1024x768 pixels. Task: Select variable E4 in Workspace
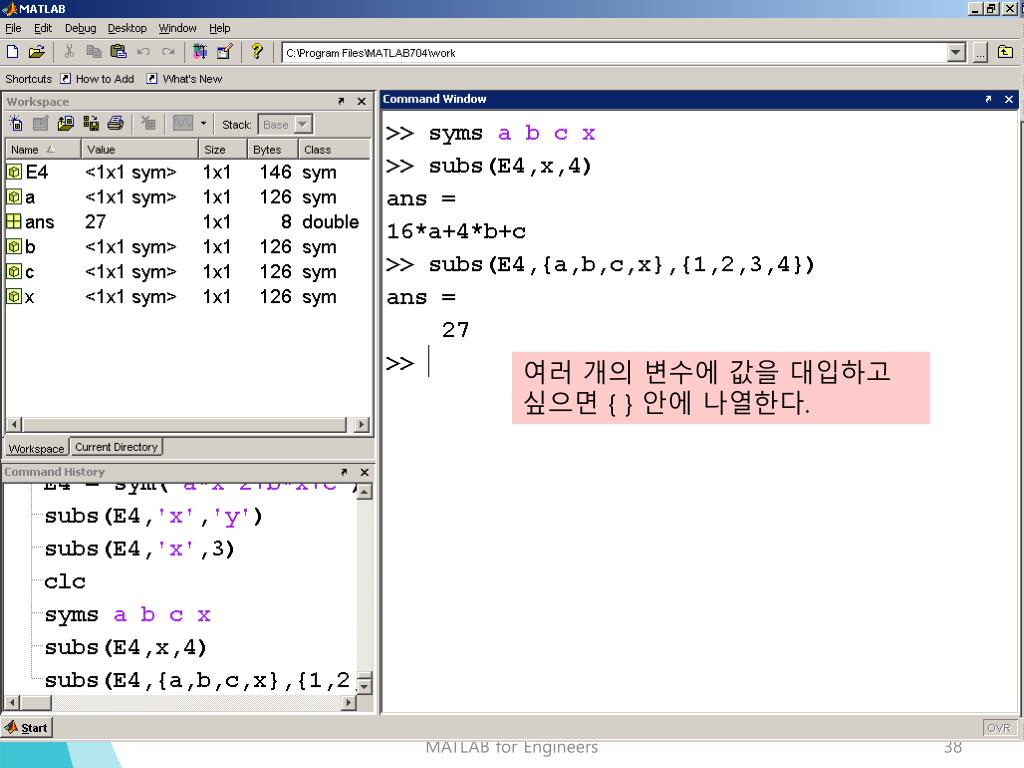(x=188, y=172)
